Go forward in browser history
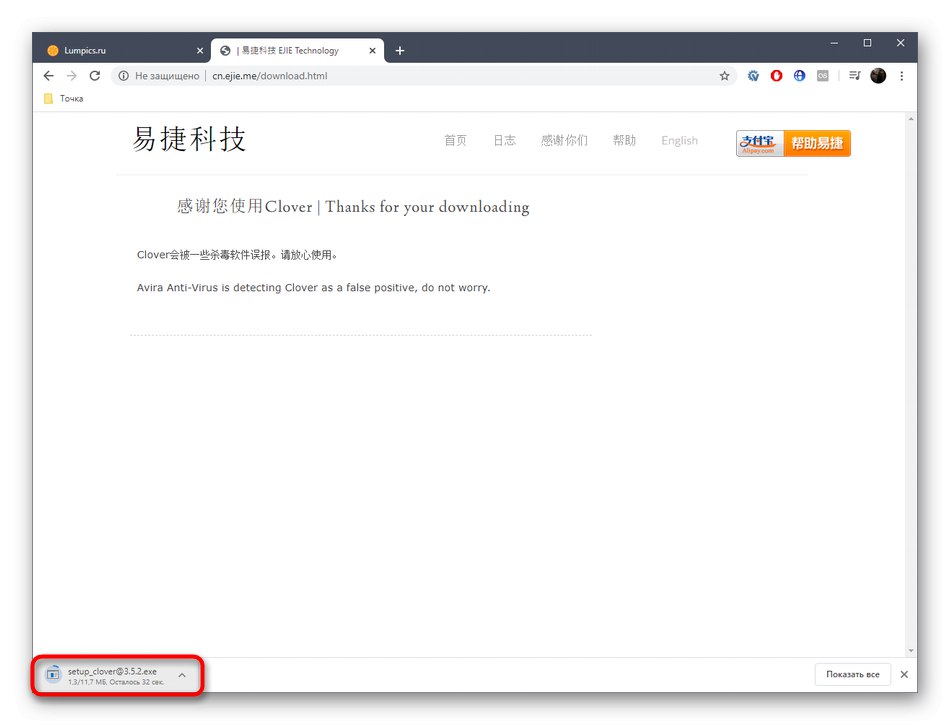Screen dimensions: 950x725 tap(71, 76)
